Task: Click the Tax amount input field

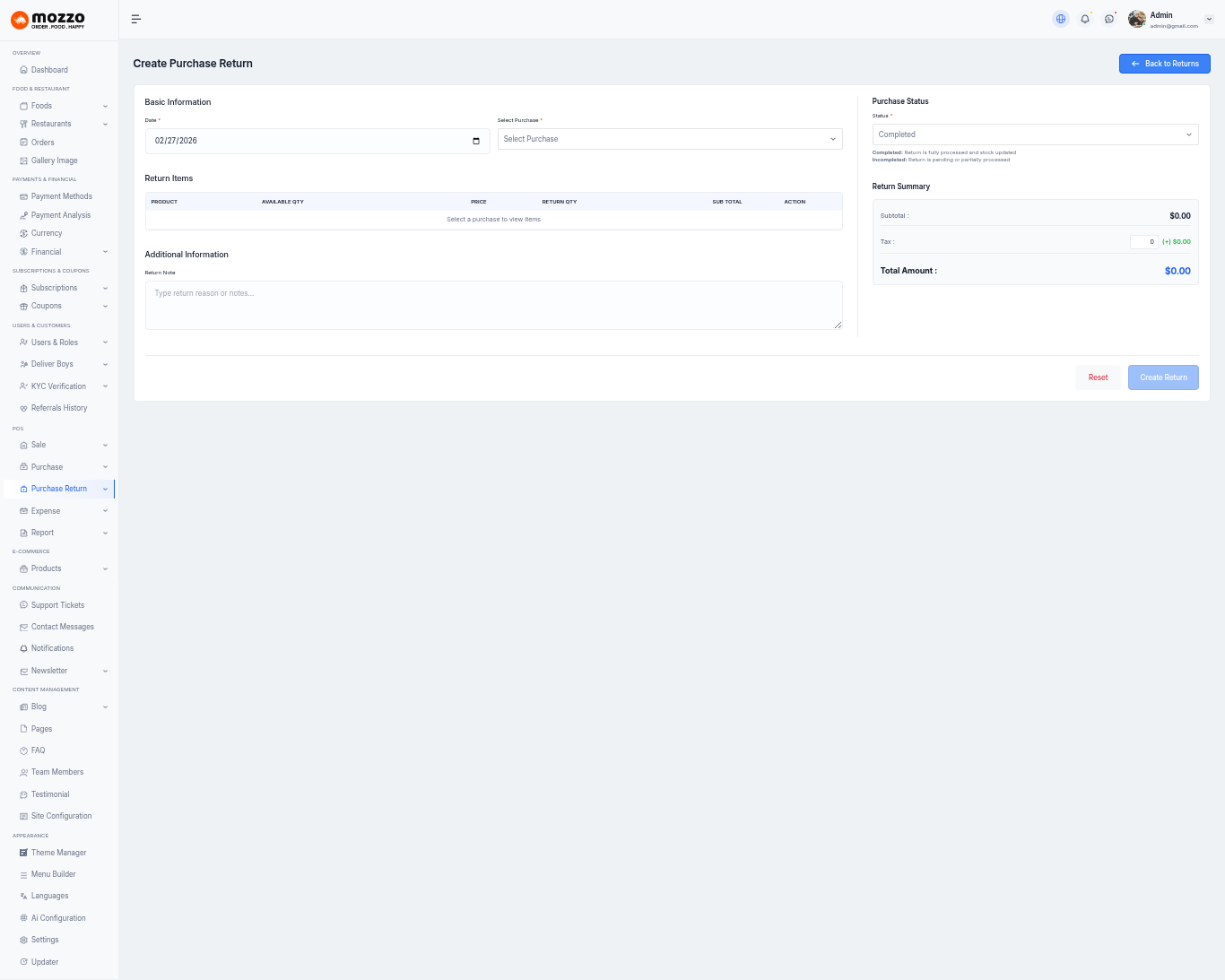Action: pyautogui.click(x=1143, y=242)
